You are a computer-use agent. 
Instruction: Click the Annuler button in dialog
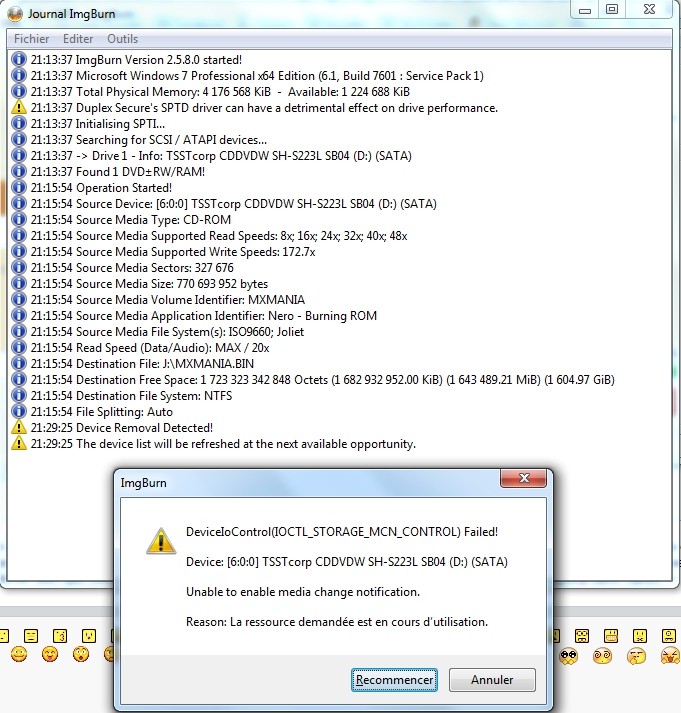pyautogui.click(x=492, y=680)
